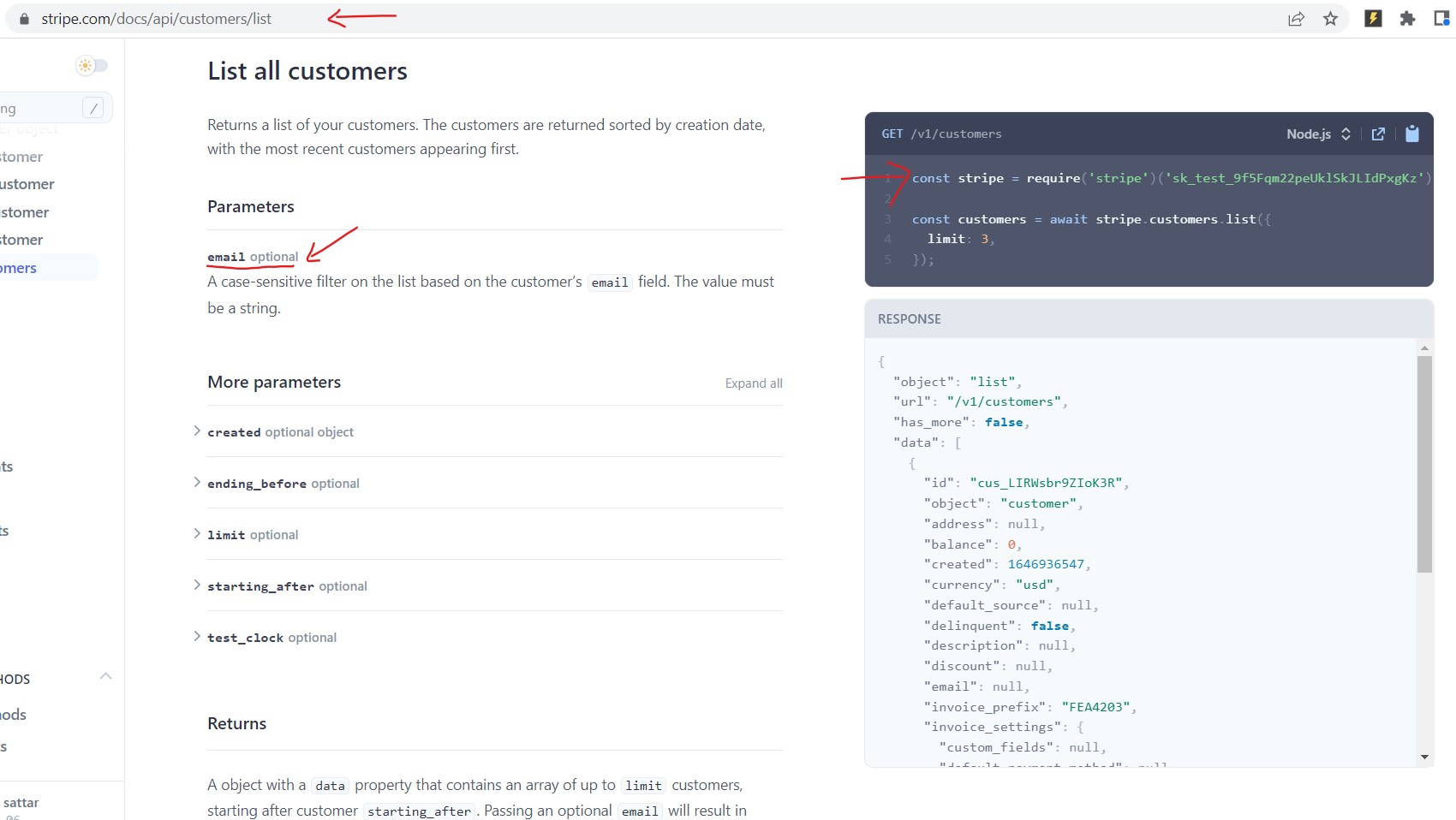Screen dimensions: 1456x820
Task: Click the has_more false value
Action: click(x=1004, y=422)
